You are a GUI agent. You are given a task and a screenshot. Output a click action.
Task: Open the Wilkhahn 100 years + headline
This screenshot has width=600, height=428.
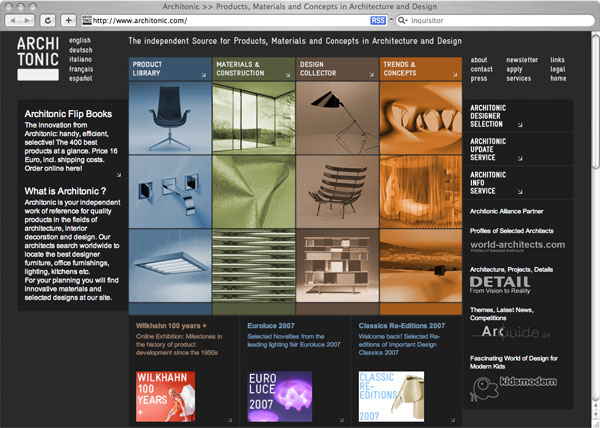click(x=171, y=326)
